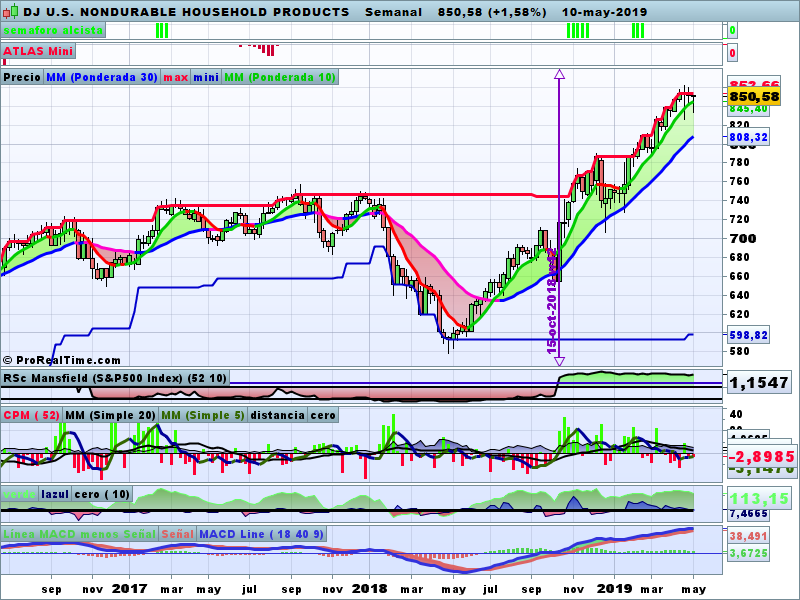Click 'Semanal' timeframe text in the title
The image size is (800, 600).
(393, 12)
